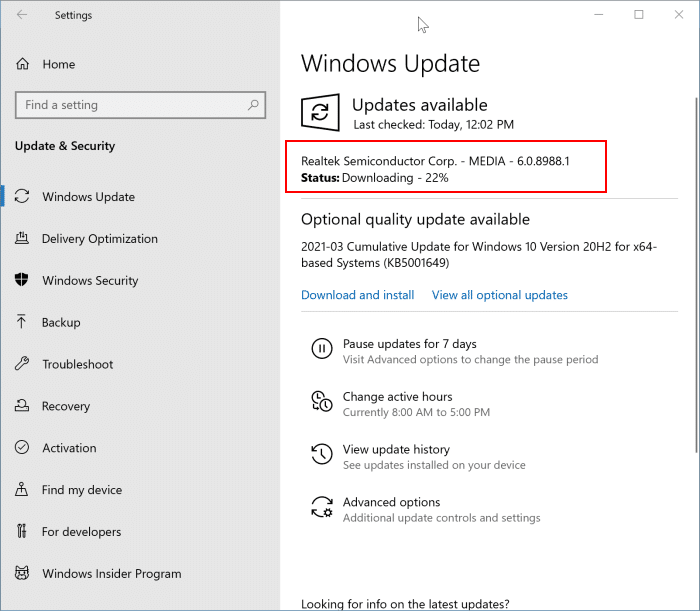Click the Home house icon
The image size is (700, 611).
click(22, 64)
